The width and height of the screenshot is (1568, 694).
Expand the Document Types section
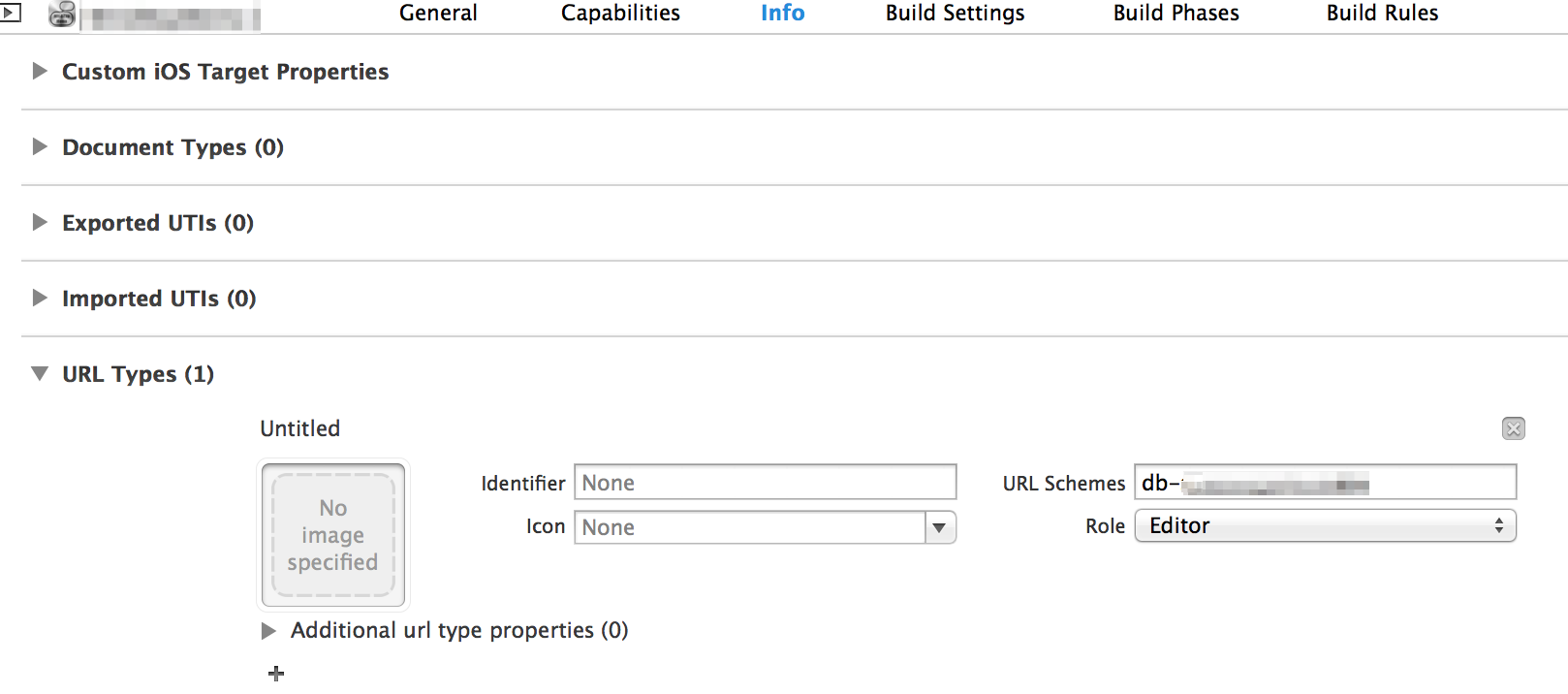[40, 146]
